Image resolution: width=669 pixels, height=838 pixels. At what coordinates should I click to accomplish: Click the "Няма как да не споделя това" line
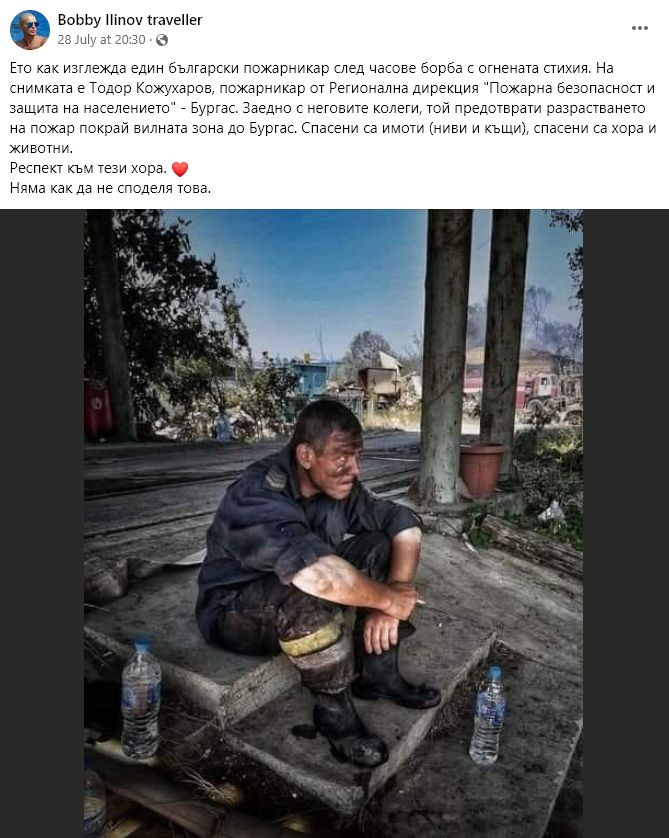tap(110, 189)
